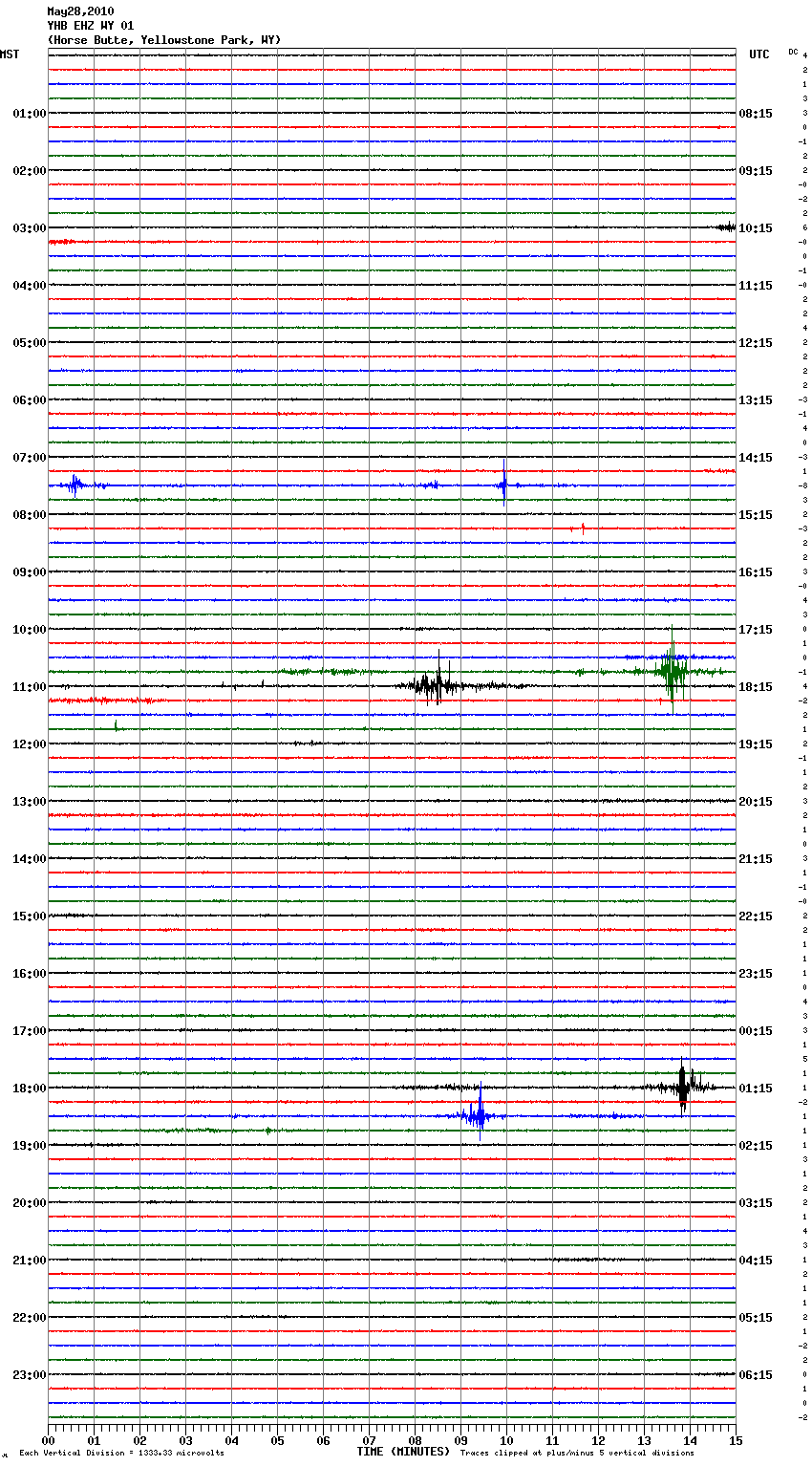This screenshot has height=1466, width=812.
Task: Click the 10 minute tick label
Action: tap(506, 1440)
